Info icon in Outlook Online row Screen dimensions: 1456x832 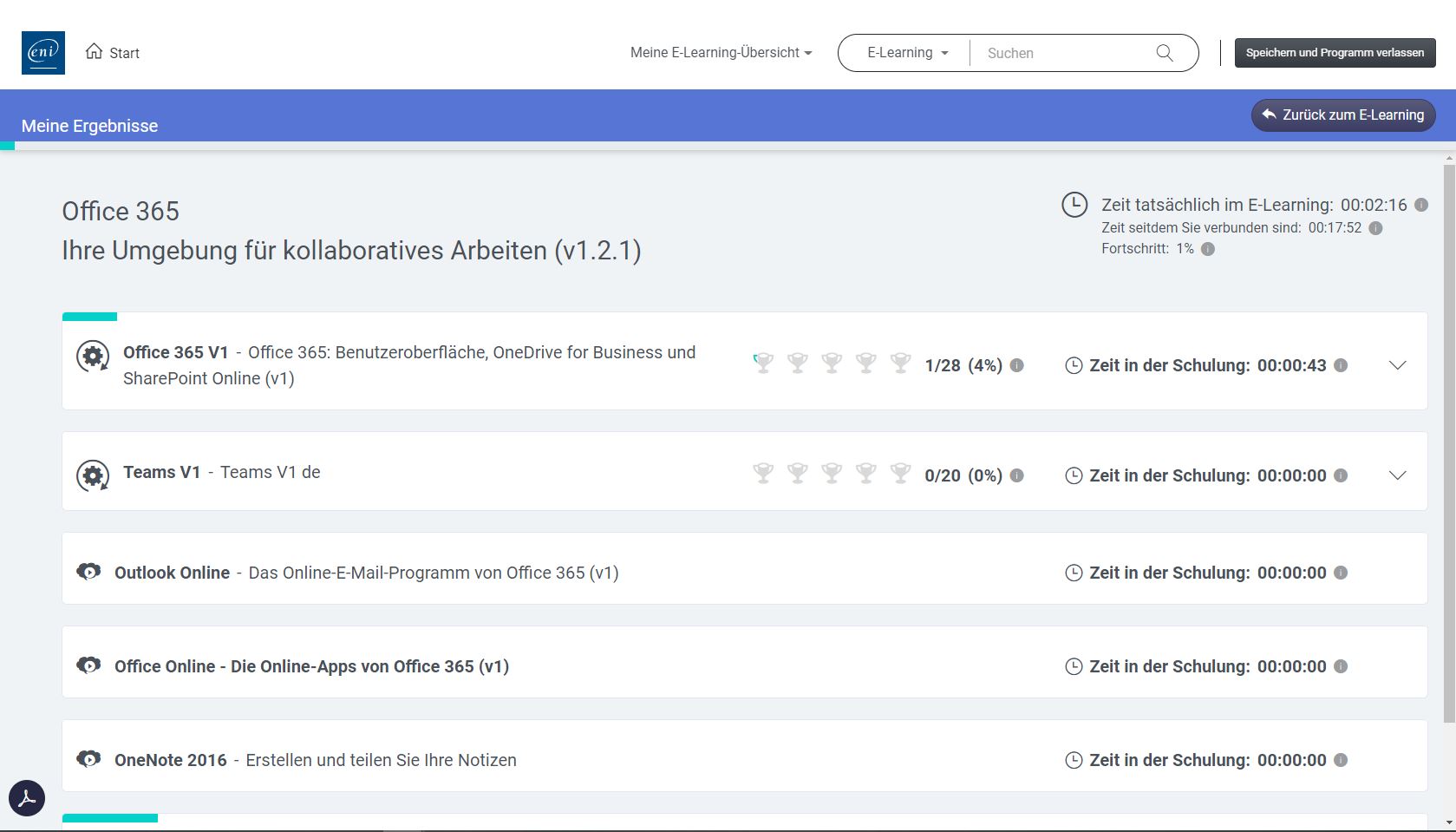point(1341,573)
